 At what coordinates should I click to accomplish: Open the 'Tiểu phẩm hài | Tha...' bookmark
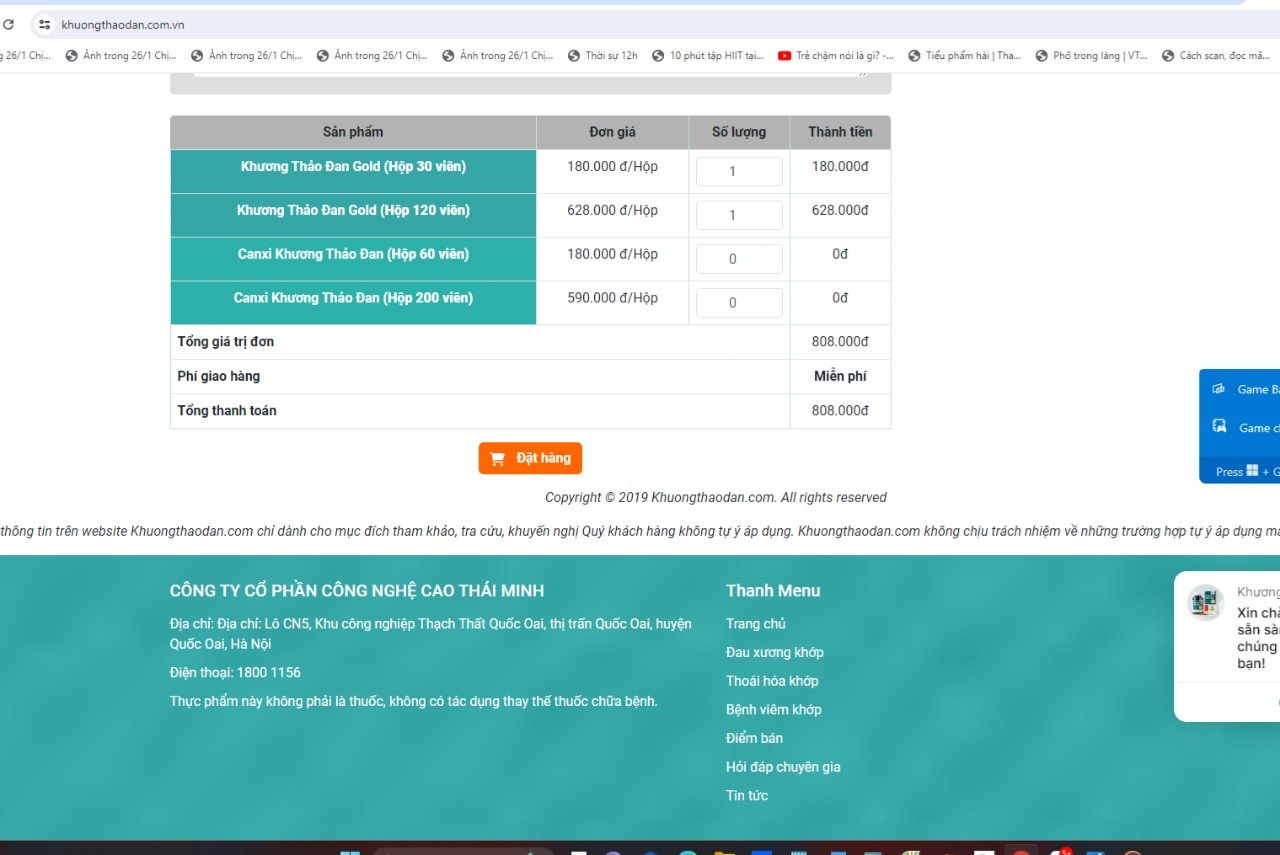click(x=964, y=56)
